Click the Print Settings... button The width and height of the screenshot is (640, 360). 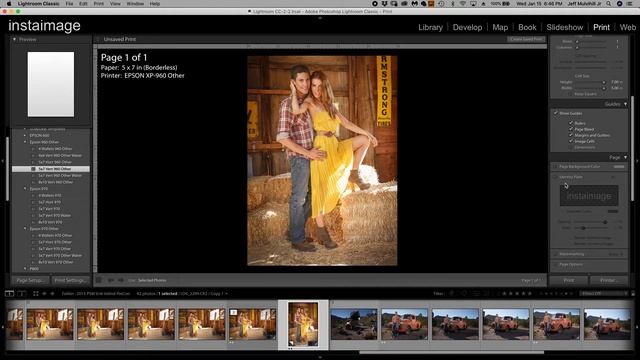71,280
